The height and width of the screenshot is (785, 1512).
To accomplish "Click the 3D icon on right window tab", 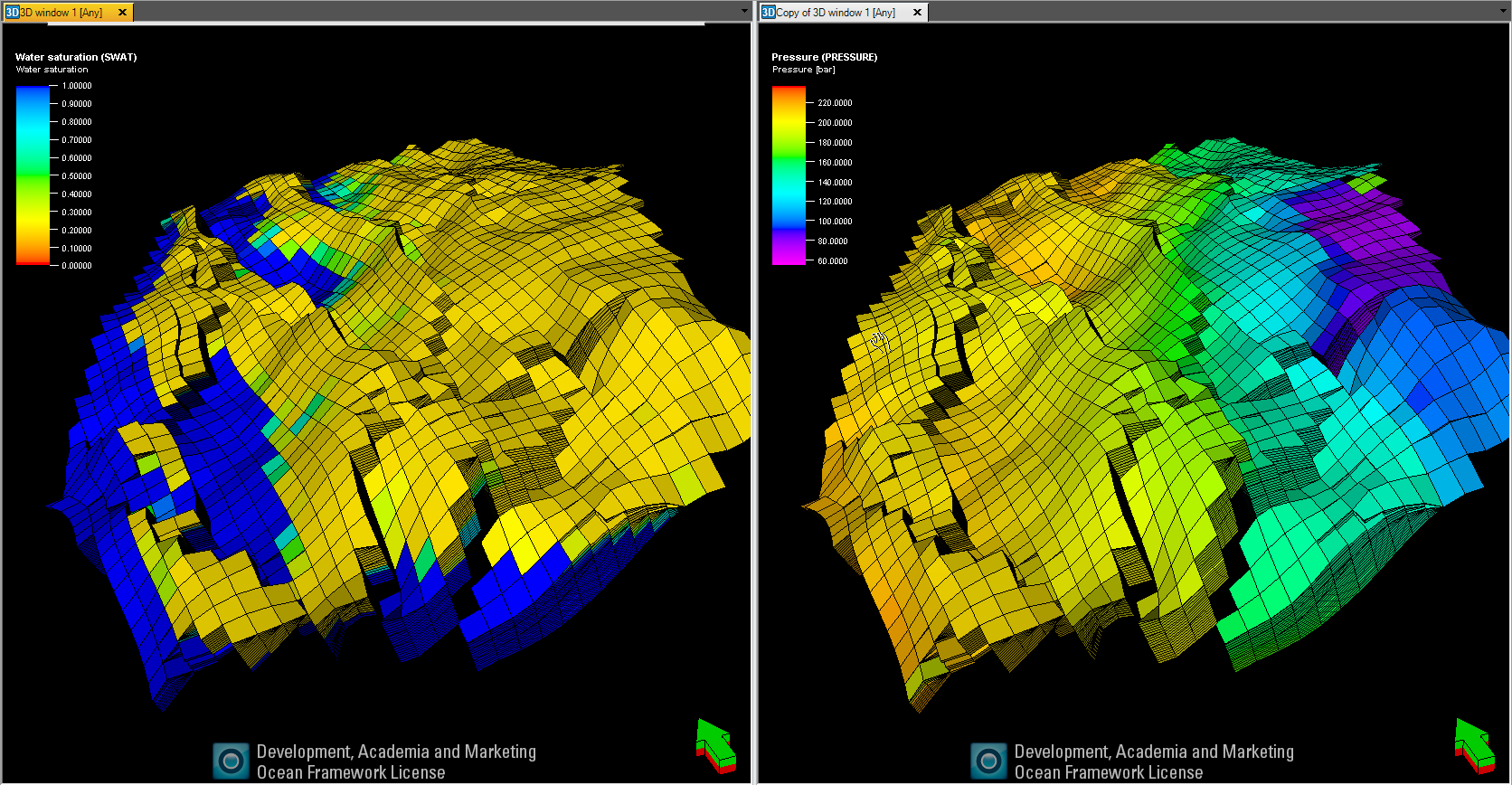I will pos(768,13).
